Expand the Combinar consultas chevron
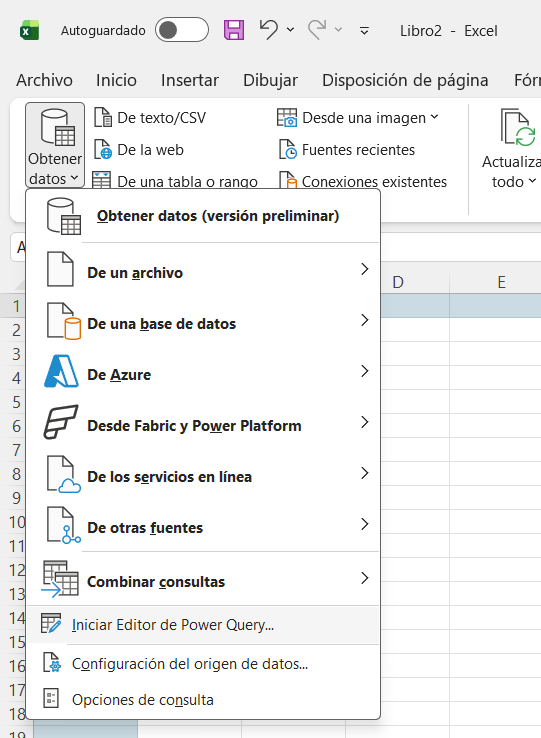The height and width of the screenshot is (738, 541). pyautogui.click(x=364, y=578)
